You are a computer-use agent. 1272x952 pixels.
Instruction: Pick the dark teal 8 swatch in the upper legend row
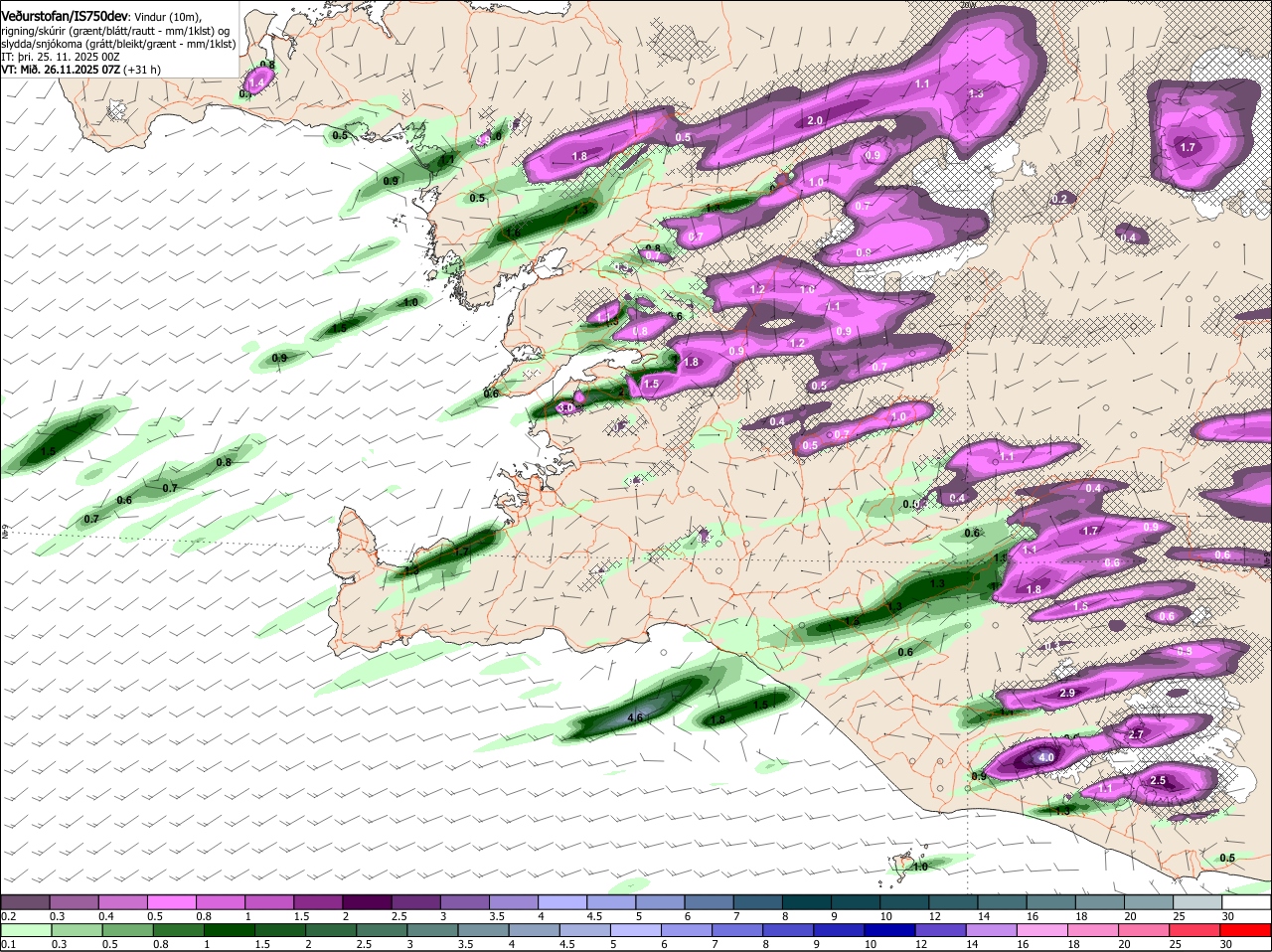[805, 901]
